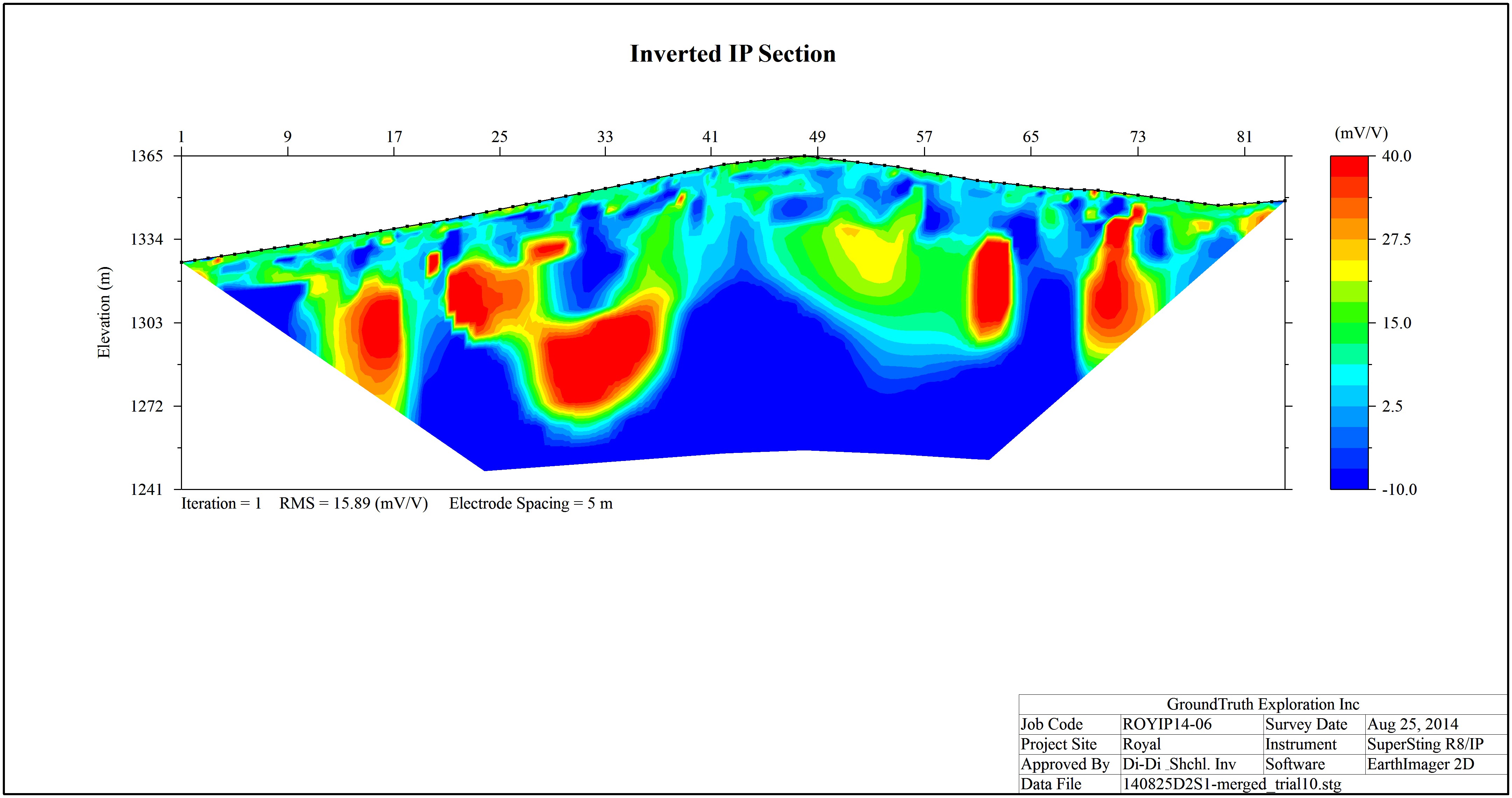
Task: Click the SuperSting R8/IP instrument cell
Action: (1425, 744)
